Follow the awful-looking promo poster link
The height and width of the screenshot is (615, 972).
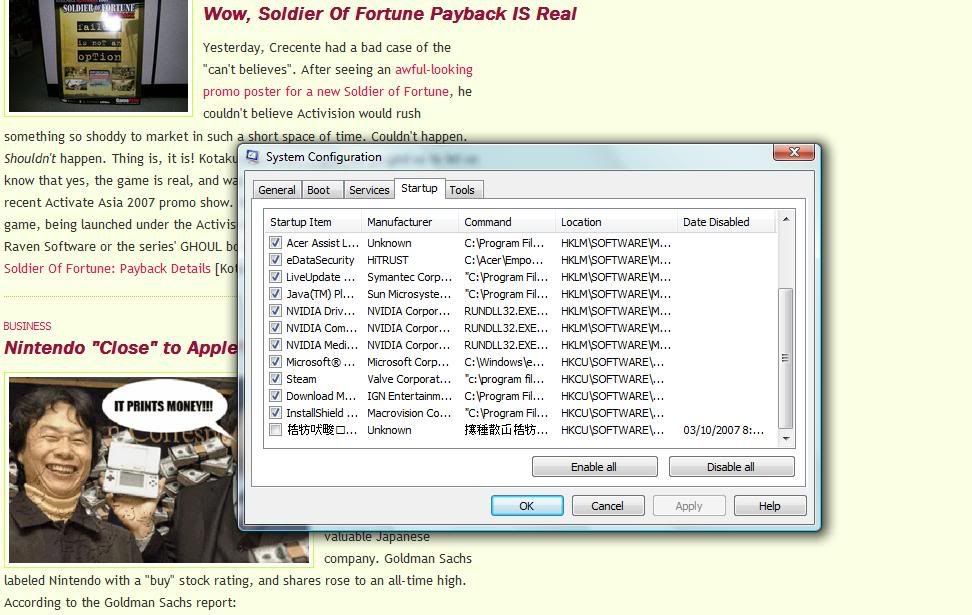(x=338, y=81)
